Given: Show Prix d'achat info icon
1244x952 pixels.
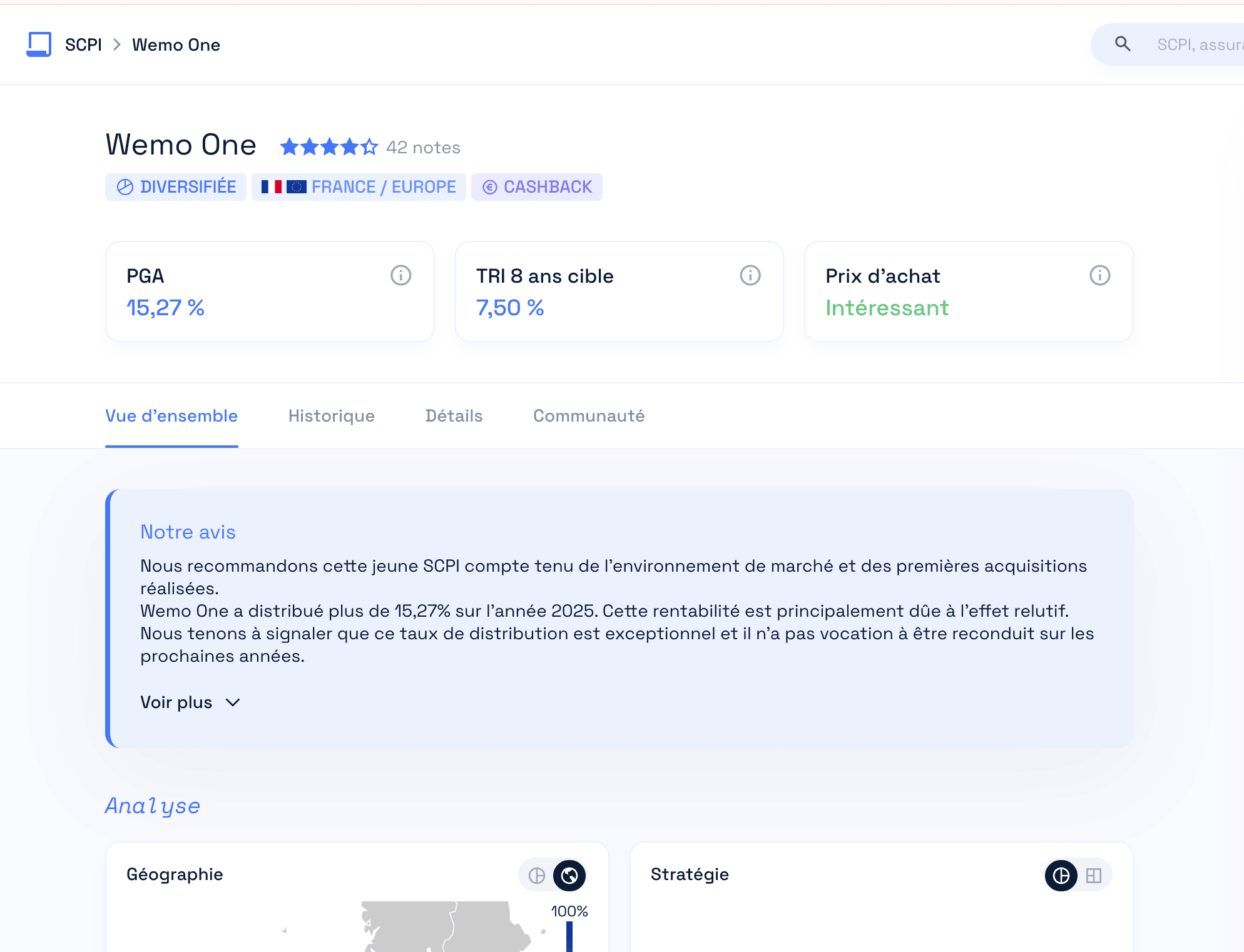Looking at the screenshot, I should [x=1099, y=275].
